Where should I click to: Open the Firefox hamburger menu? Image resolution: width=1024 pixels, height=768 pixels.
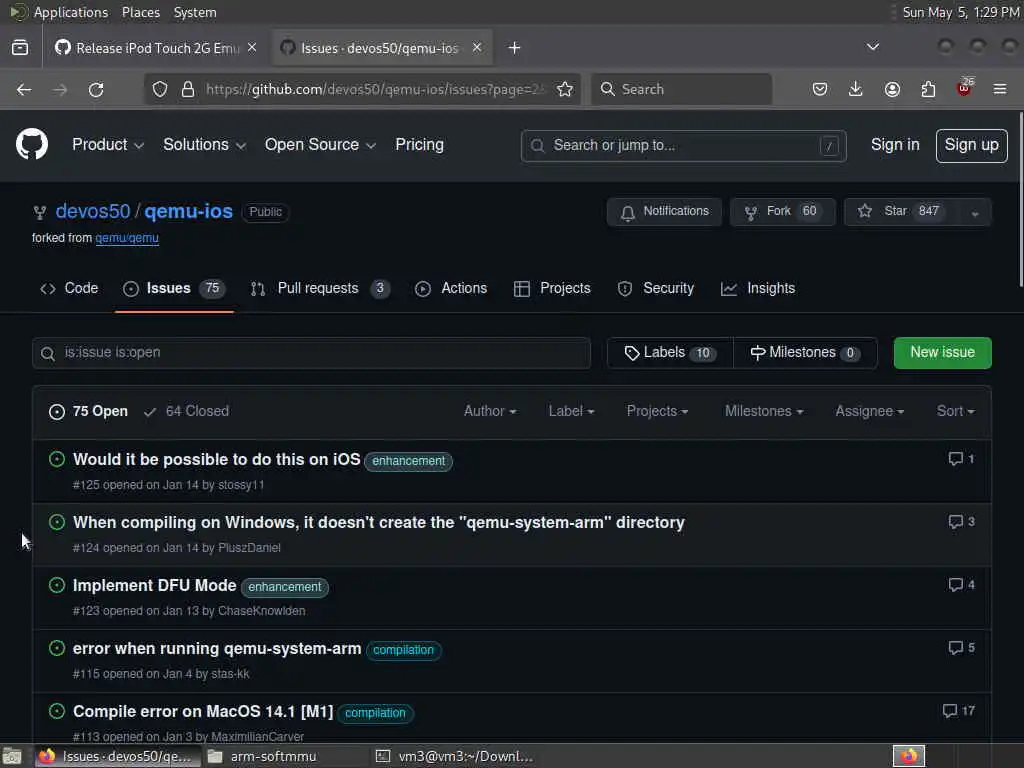(1000, 89)
